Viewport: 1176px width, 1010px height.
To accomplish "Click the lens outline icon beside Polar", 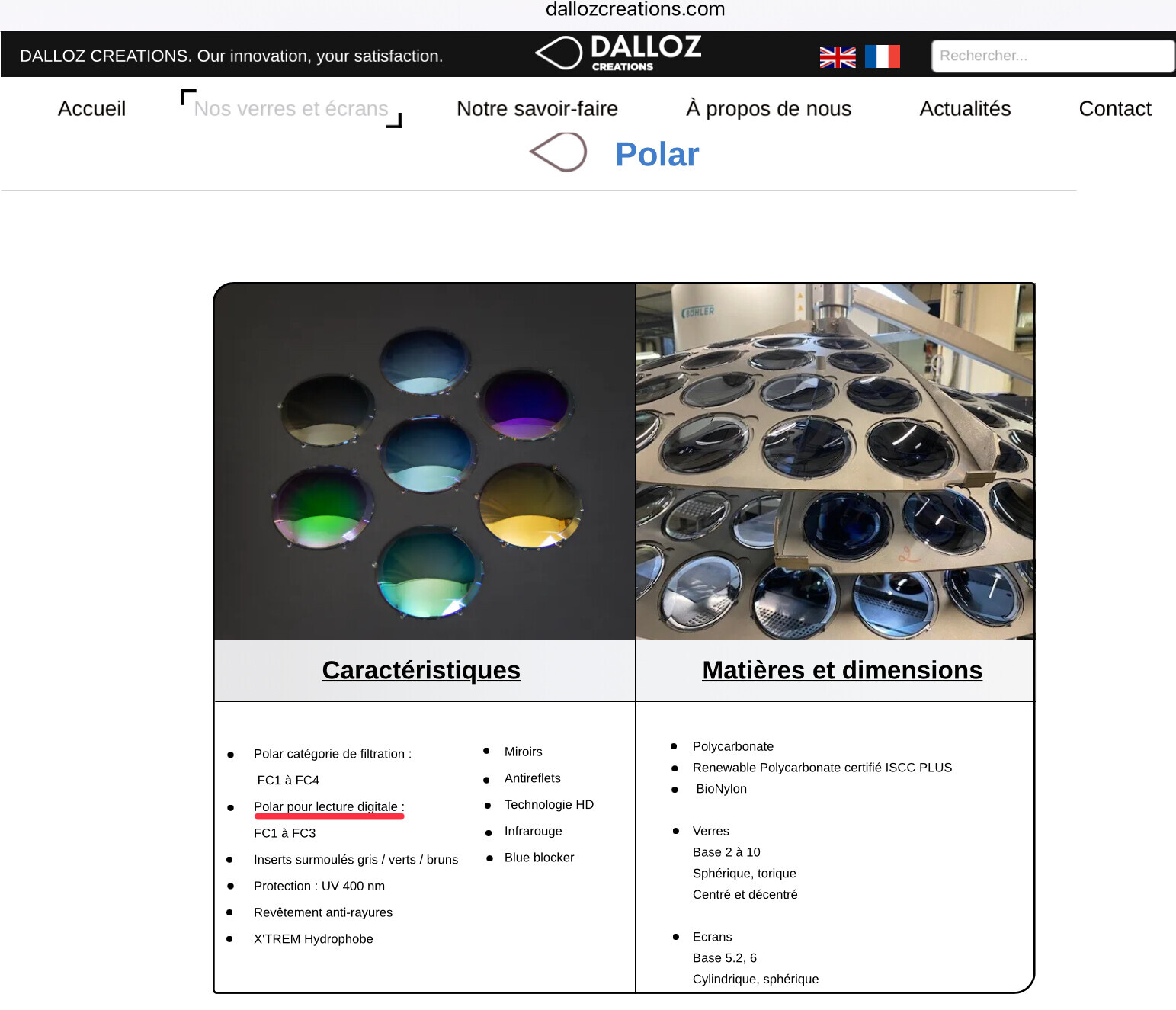I will coord(558,152).
